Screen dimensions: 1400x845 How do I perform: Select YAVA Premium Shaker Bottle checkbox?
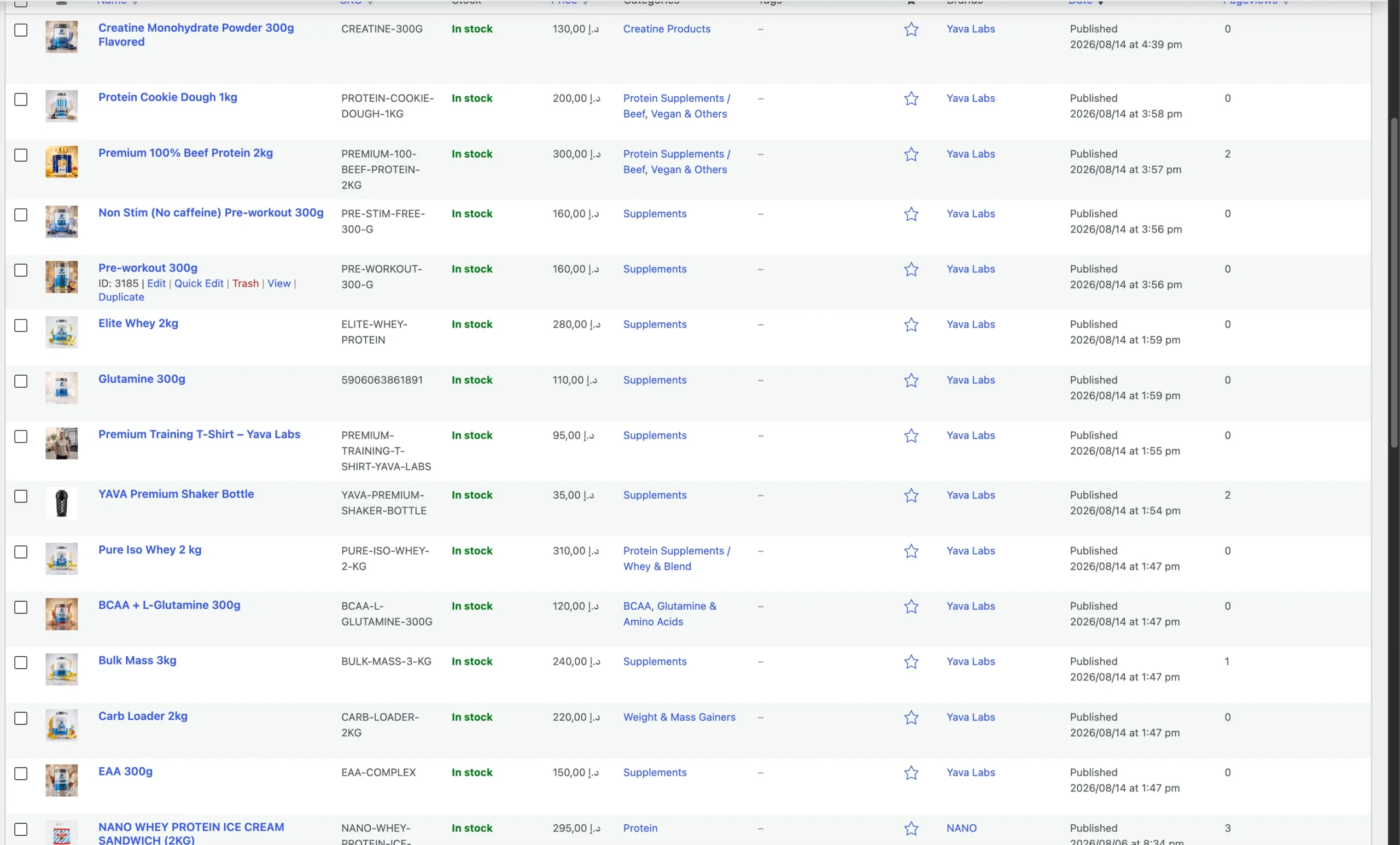(x=21, y=496)
